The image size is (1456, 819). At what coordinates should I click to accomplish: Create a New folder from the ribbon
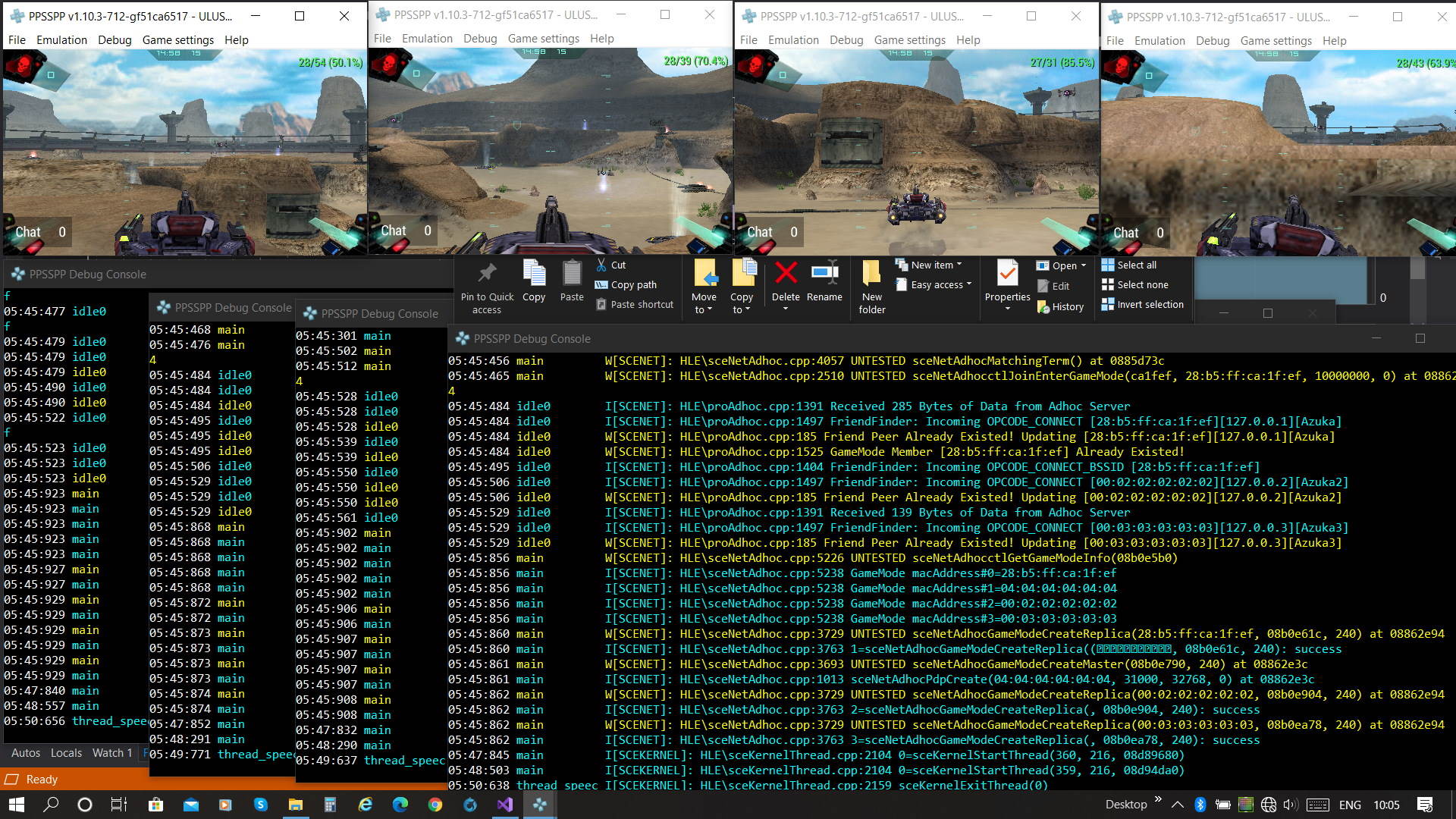click(872, 287)
